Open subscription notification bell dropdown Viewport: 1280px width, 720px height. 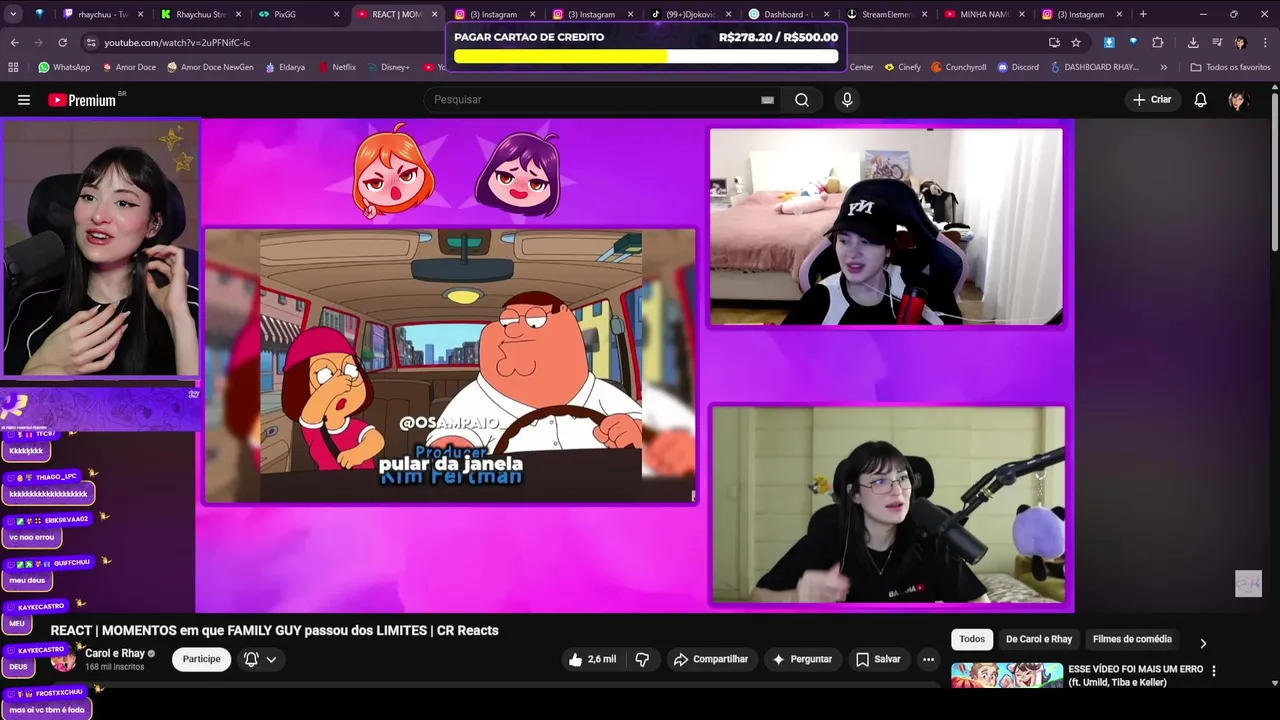click(x=260, y=659)
